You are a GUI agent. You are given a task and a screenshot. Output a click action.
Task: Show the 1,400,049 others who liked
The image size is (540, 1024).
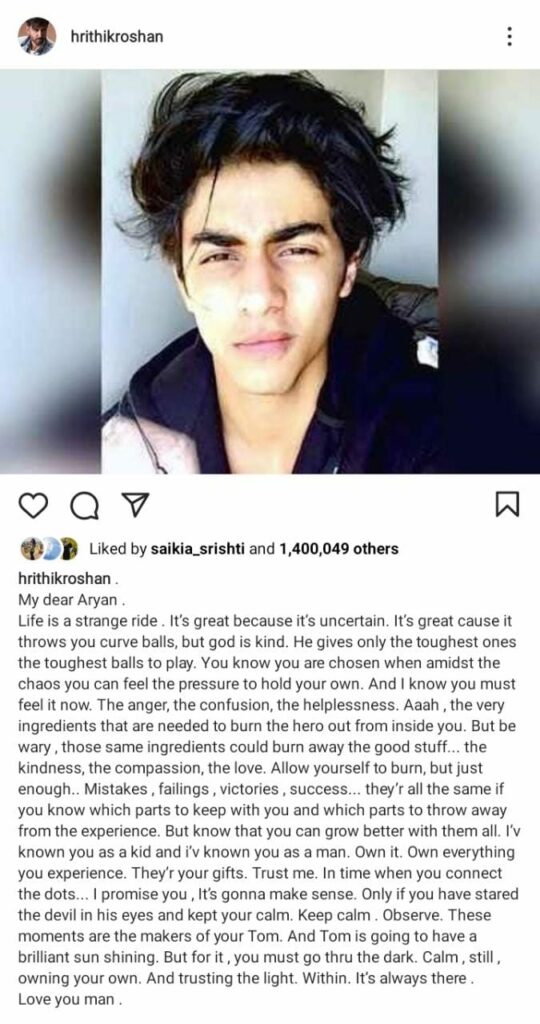click(338, 549)
